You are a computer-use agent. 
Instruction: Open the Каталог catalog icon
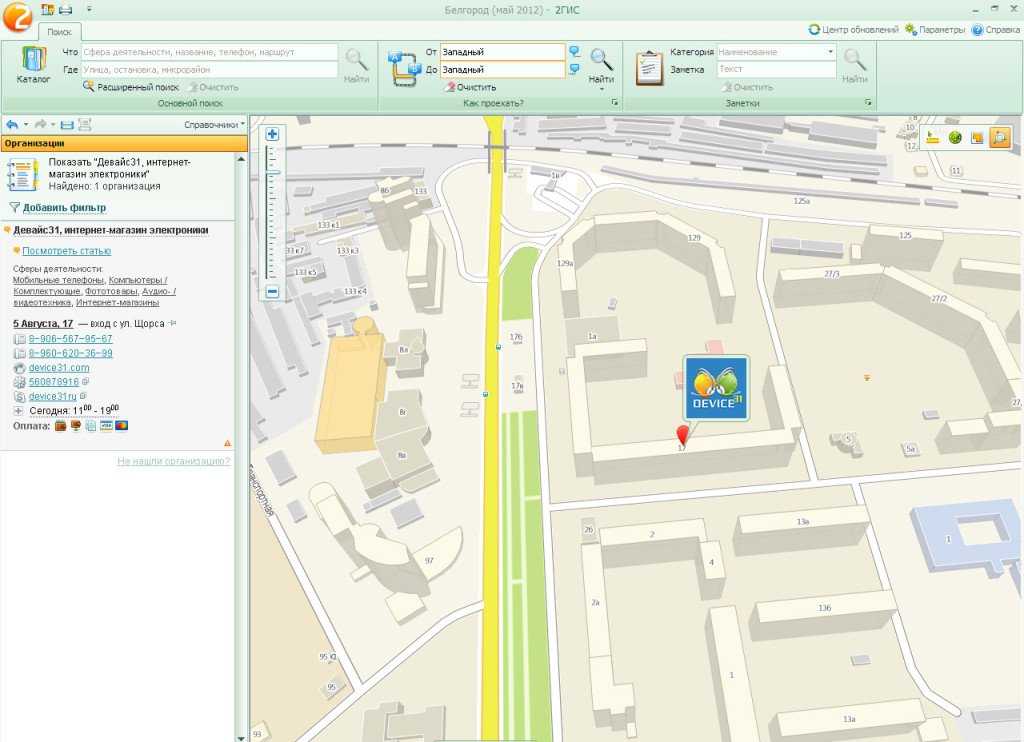click(33, 65)
